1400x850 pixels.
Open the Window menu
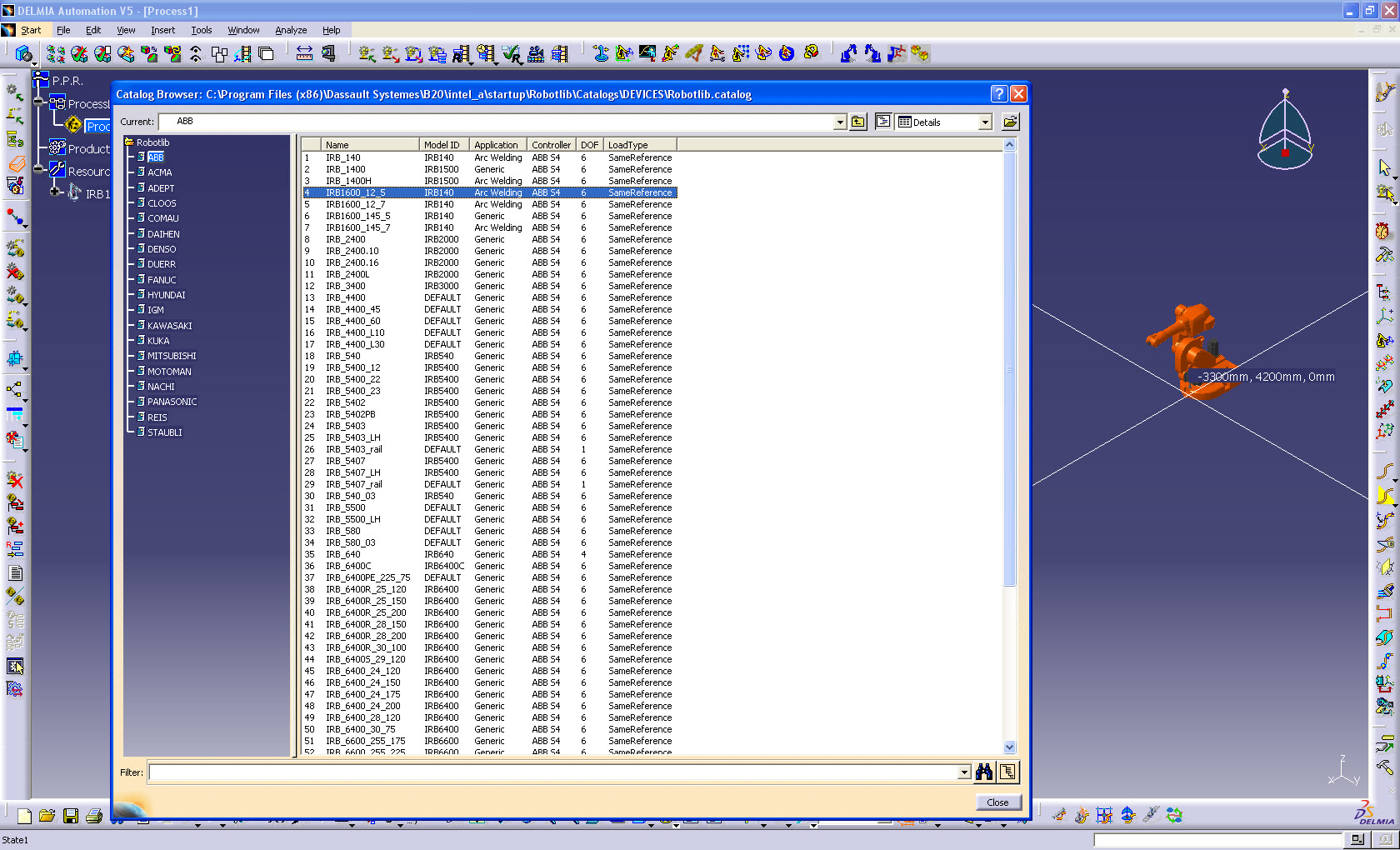[244, 30]
